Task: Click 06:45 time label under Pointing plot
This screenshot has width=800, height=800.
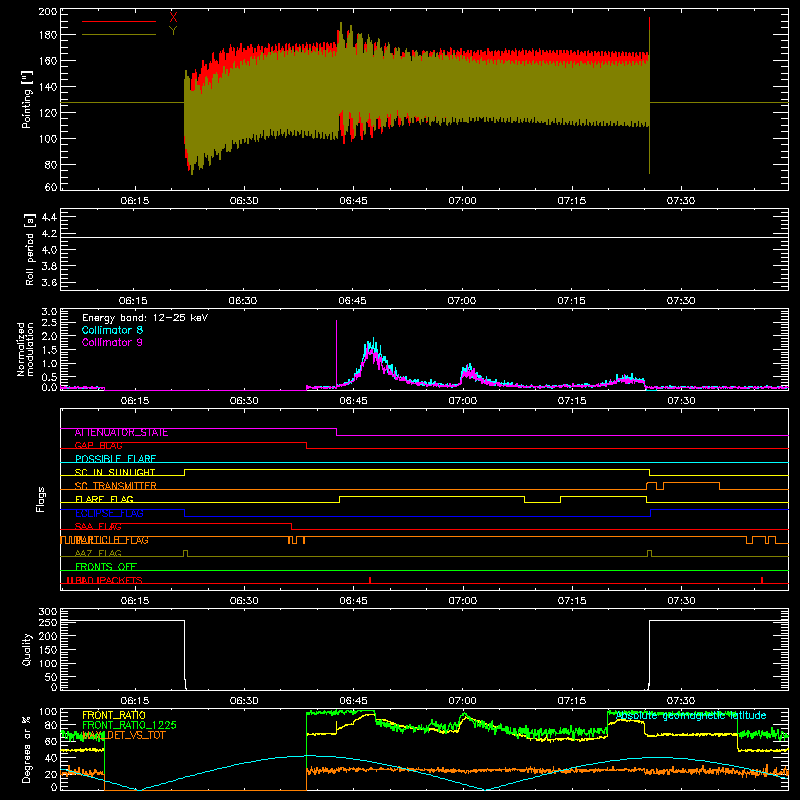Action: coord(353,201)
